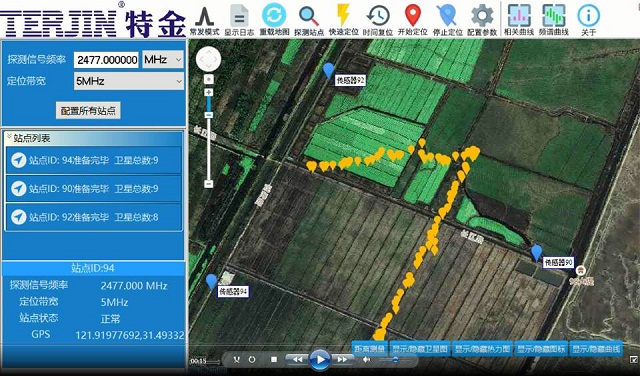Open the 5MHz 定位带宽 dropdown
This screenshot has height=376, width=640.
pyautogui.click(x=129, y=81)
